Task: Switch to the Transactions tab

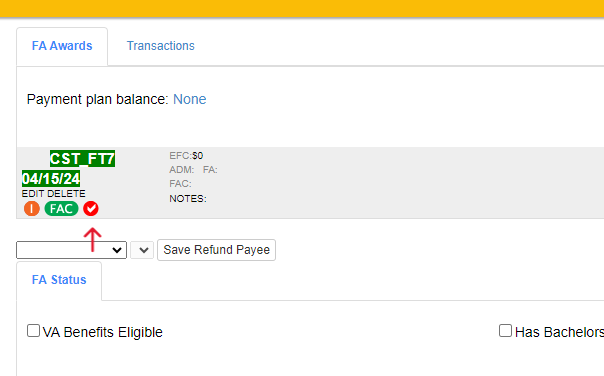Action: click(161, 46)
